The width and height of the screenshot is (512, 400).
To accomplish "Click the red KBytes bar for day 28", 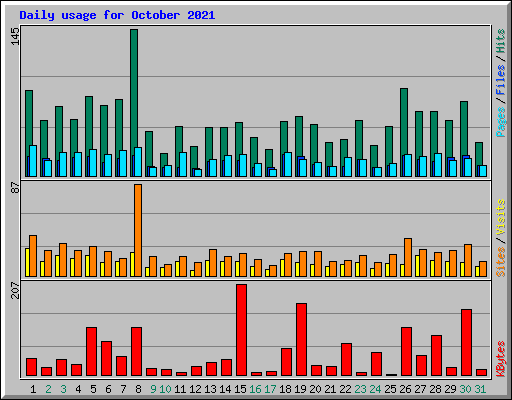I will (436, 355).
